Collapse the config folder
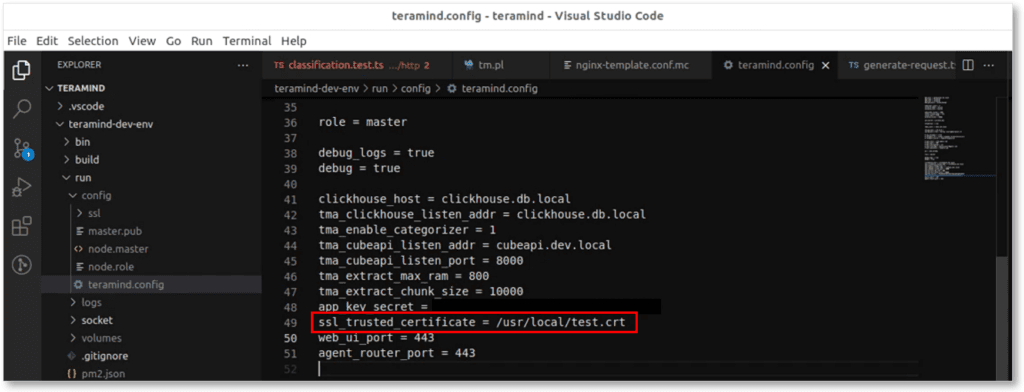The height and width of the screenshot is (392, 1024). click(72, 195)
